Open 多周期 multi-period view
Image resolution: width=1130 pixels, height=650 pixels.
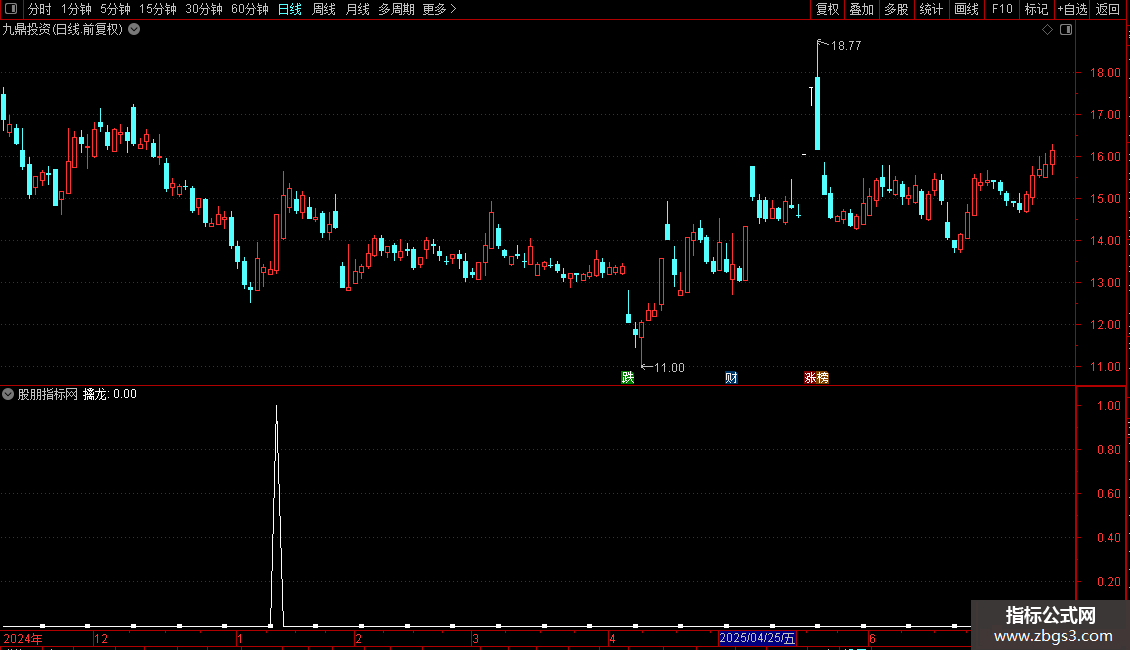tap(396, 9)
